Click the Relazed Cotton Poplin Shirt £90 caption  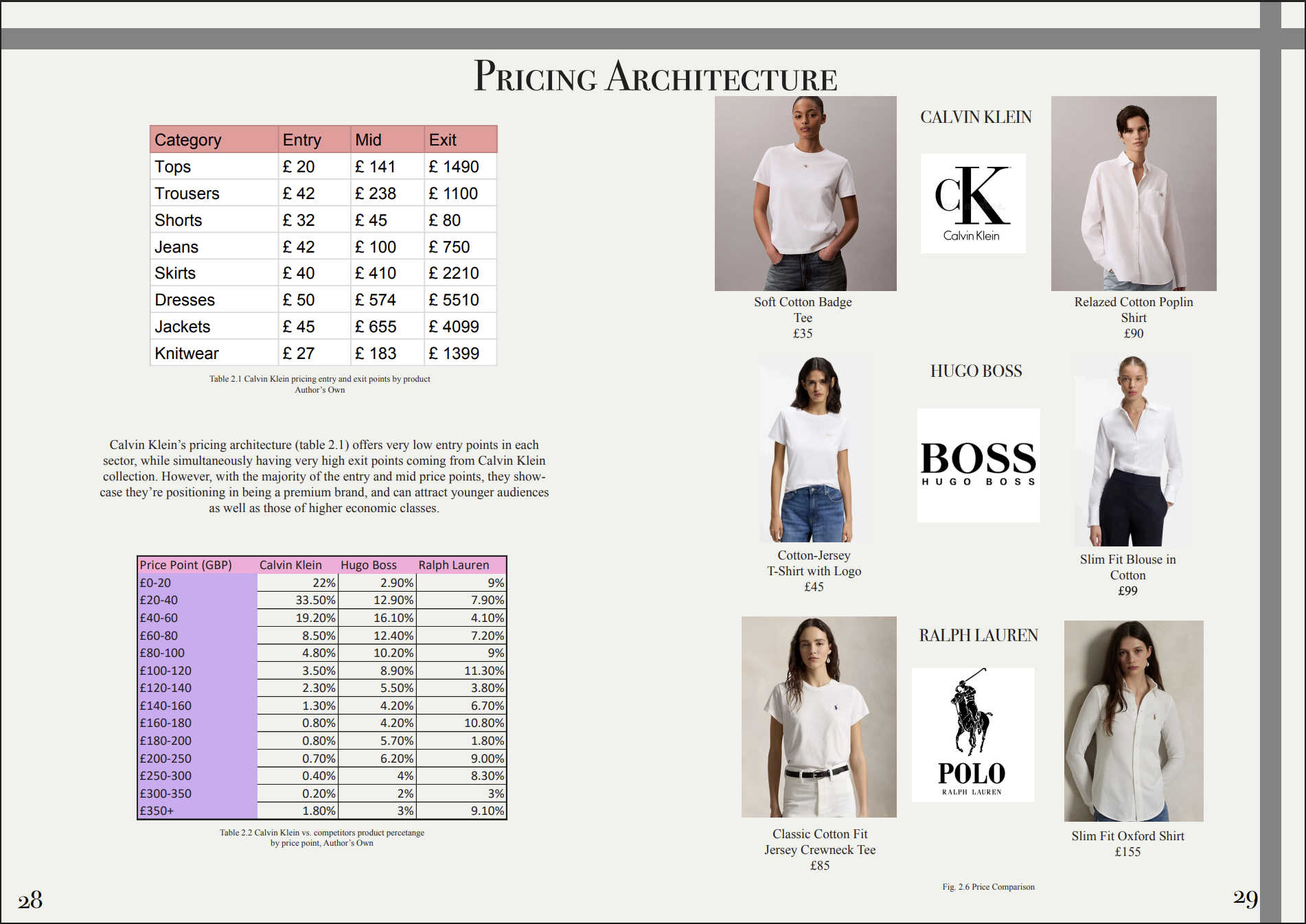[1134, 318]
